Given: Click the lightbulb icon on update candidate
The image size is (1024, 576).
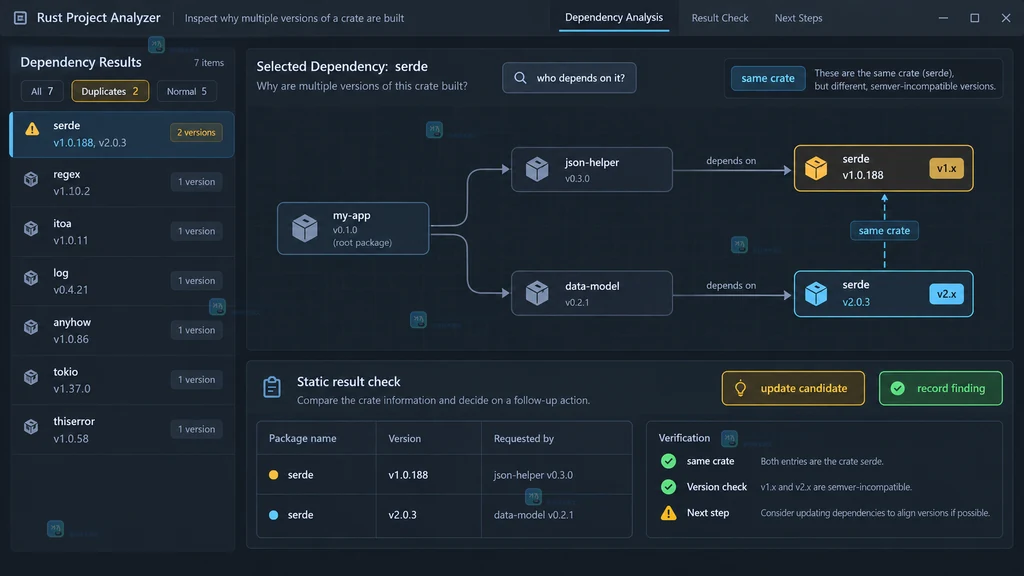Looking at the screenshot, I should pos(740,388).
